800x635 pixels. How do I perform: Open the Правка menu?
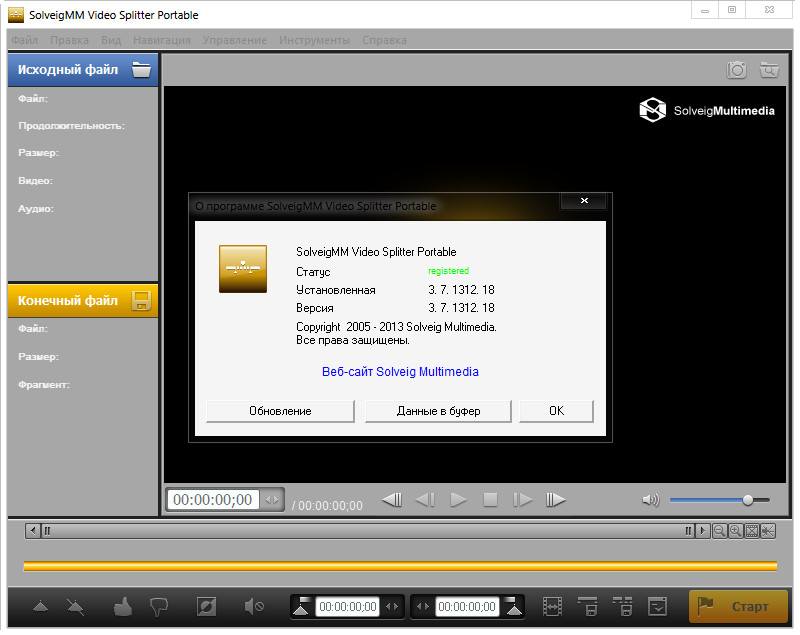click(x=69, y=40)
